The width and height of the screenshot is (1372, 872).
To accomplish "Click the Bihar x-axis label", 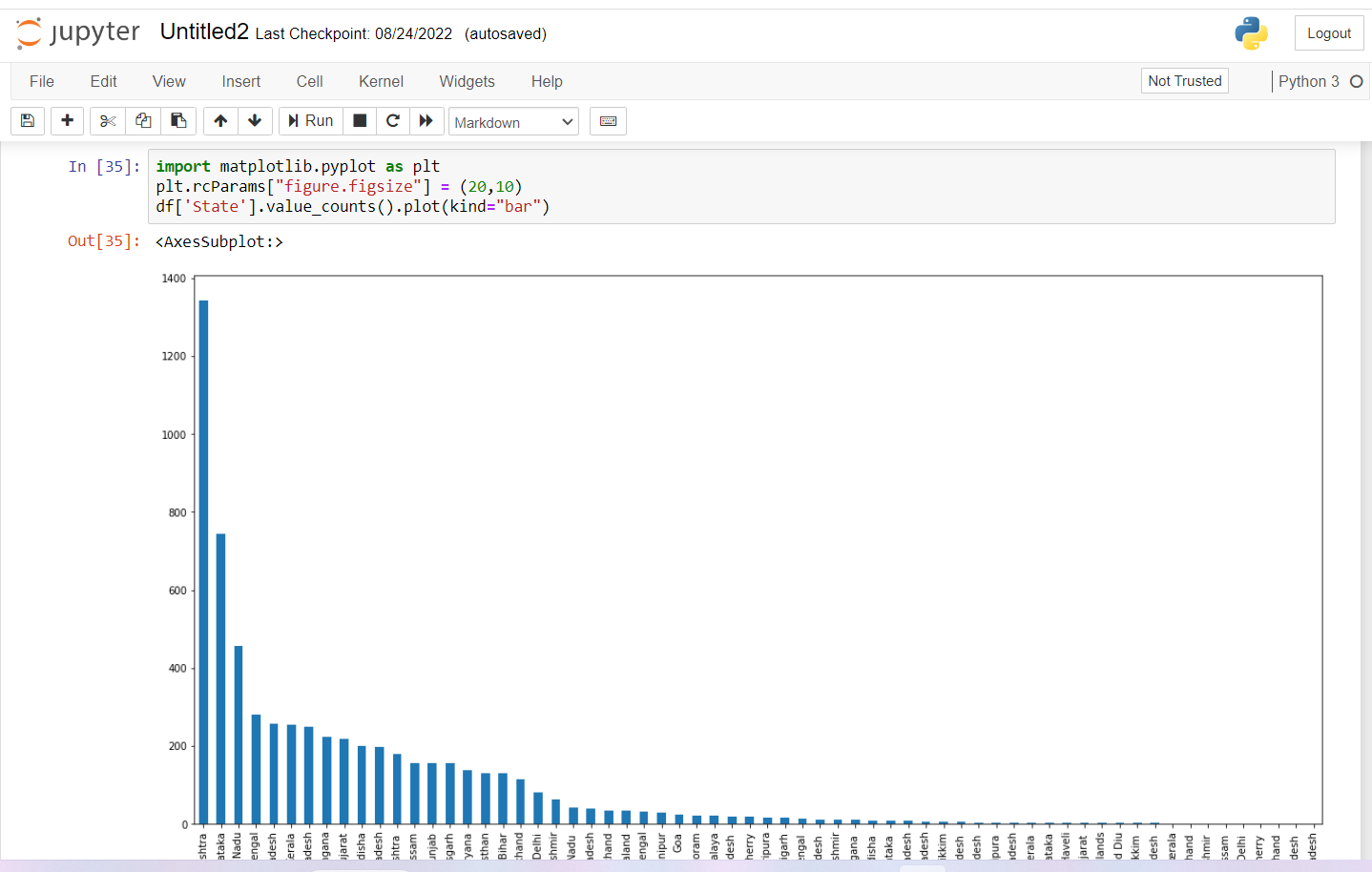I will click(x=503, y=846).
